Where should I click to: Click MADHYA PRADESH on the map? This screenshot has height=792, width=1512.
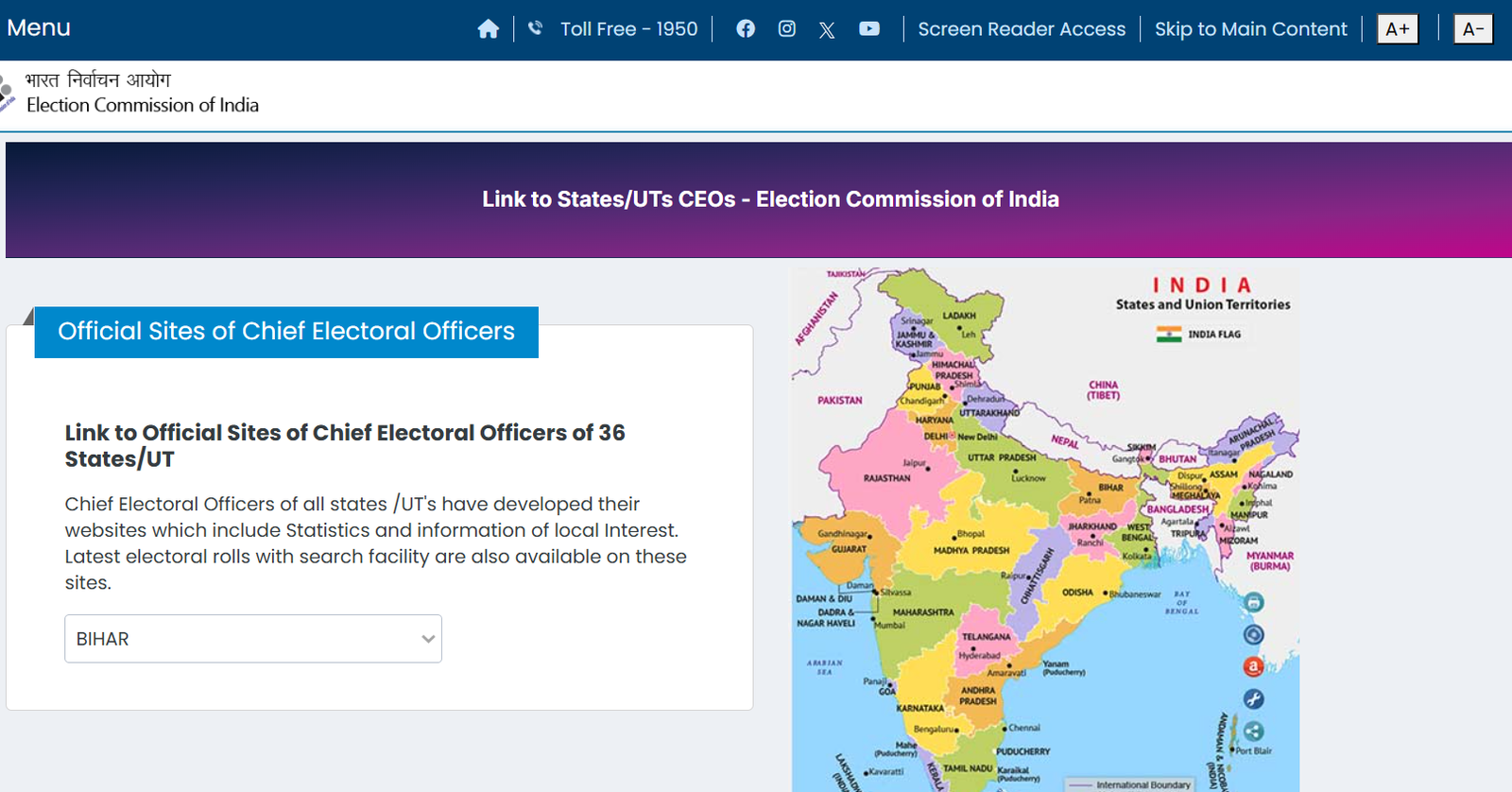pyautogui.click(x=971, y=550)
